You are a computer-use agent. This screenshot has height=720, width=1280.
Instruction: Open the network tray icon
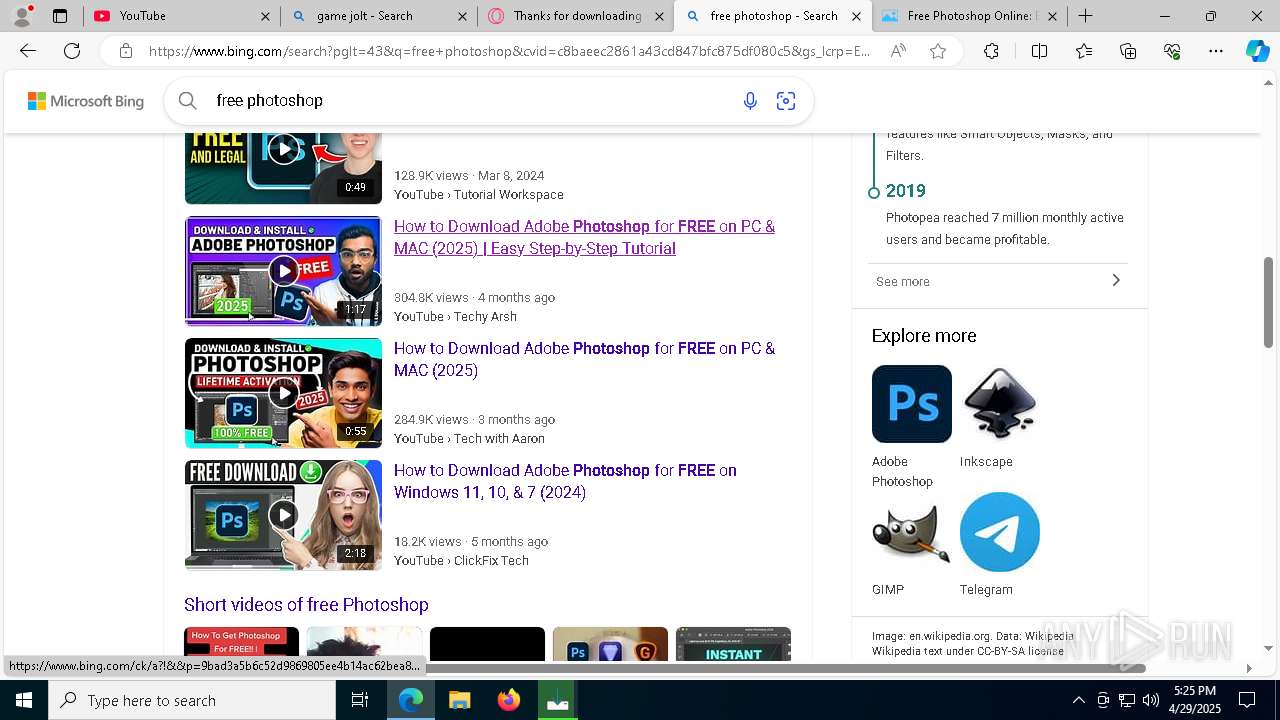point(1127,700)
